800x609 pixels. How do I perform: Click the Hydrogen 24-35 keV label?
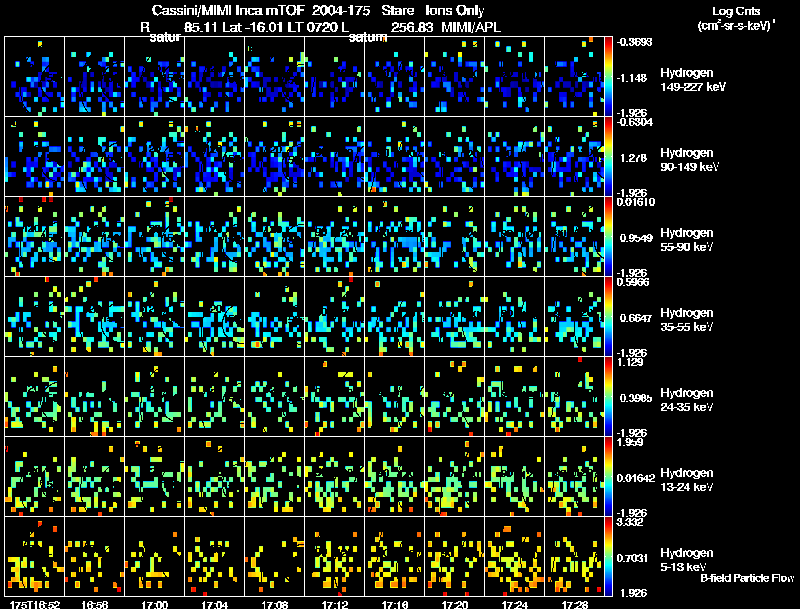point(687,400)
